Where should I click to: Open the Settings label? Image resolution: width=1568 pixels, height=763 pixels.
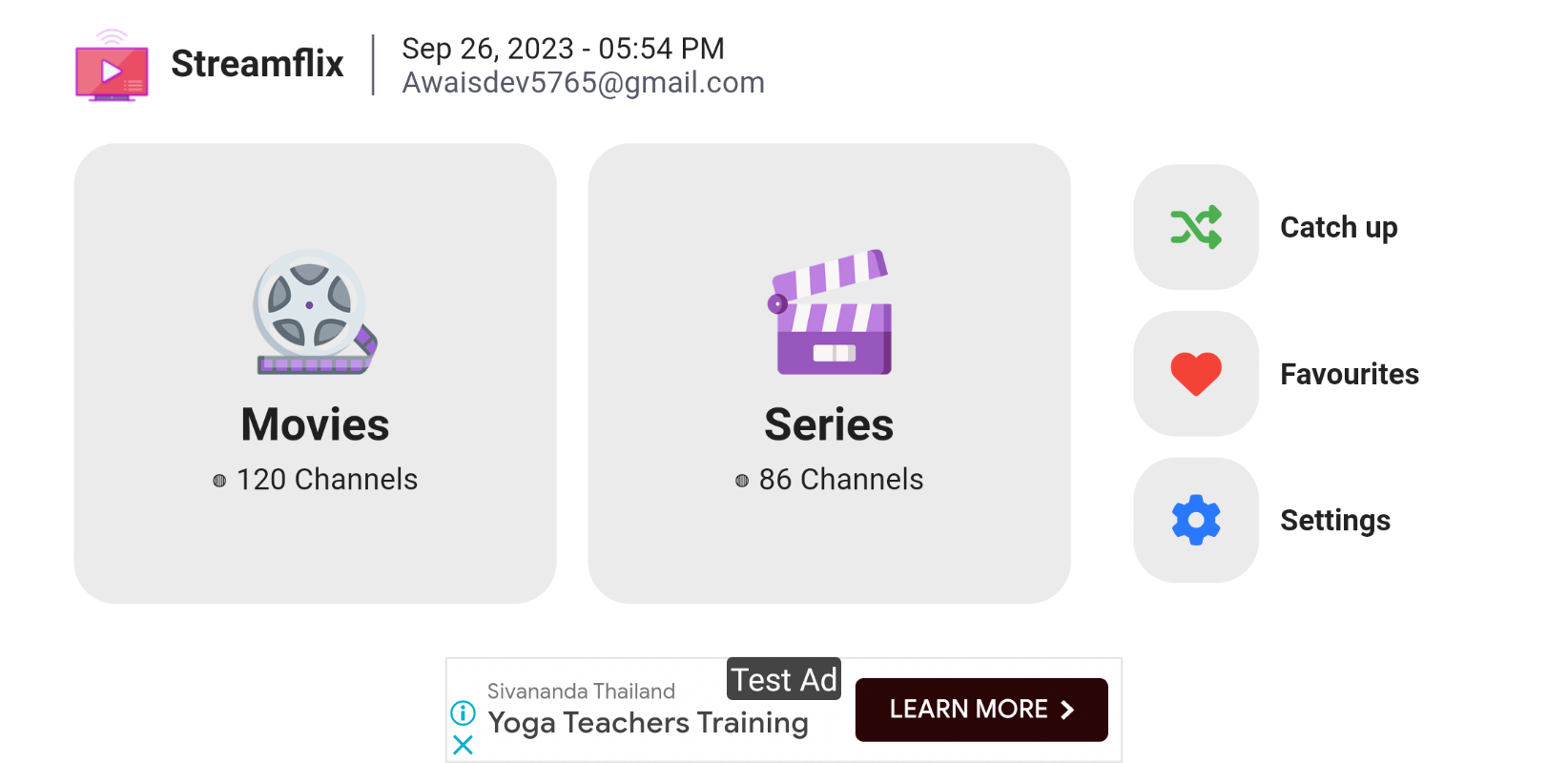tap(1335, 521)
